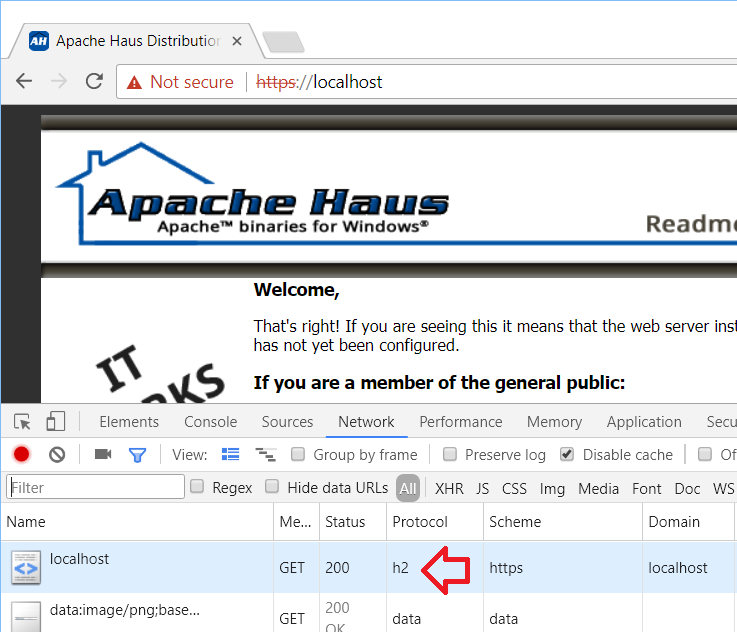This screenshot has width=737, height=632.
Task: Show the waterfall overview icon
Action: pos(265,454)
